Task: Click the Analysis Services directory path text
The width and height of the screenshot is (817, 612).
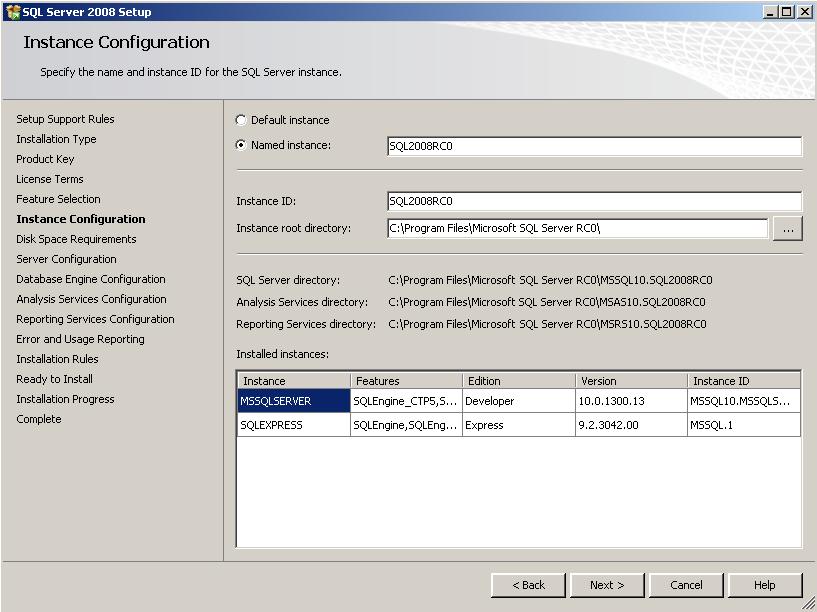Action: 547,302
